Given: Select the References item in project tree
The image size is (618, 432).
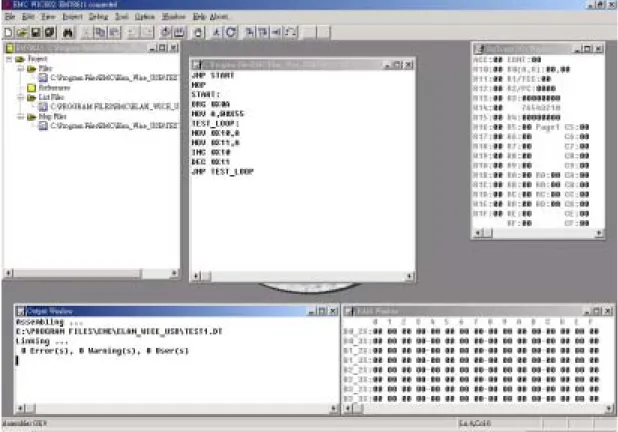Looking at the screenshot, I should click(54, 88).
